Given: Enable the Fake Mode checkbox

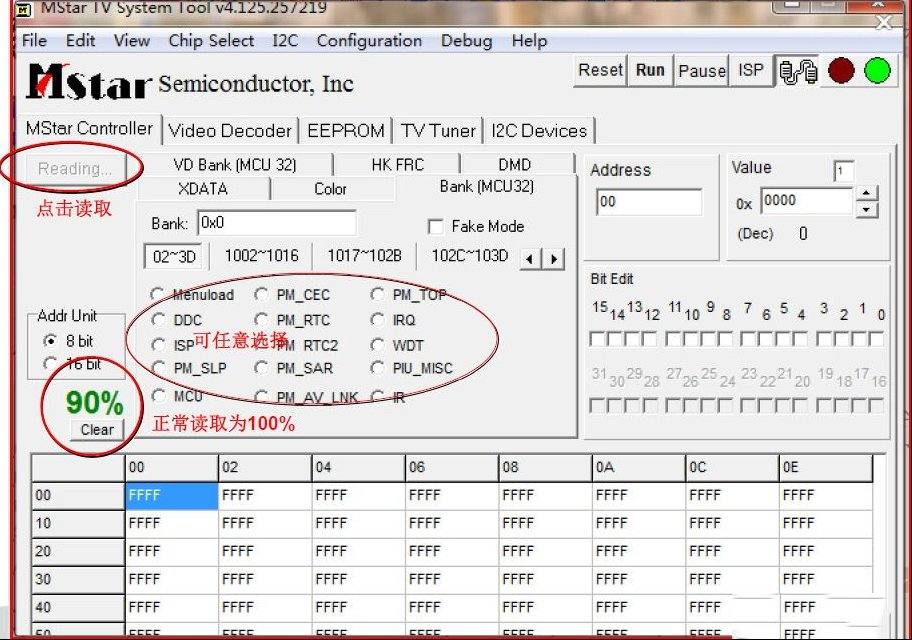Looking at the screenshot, I should 435,226.
